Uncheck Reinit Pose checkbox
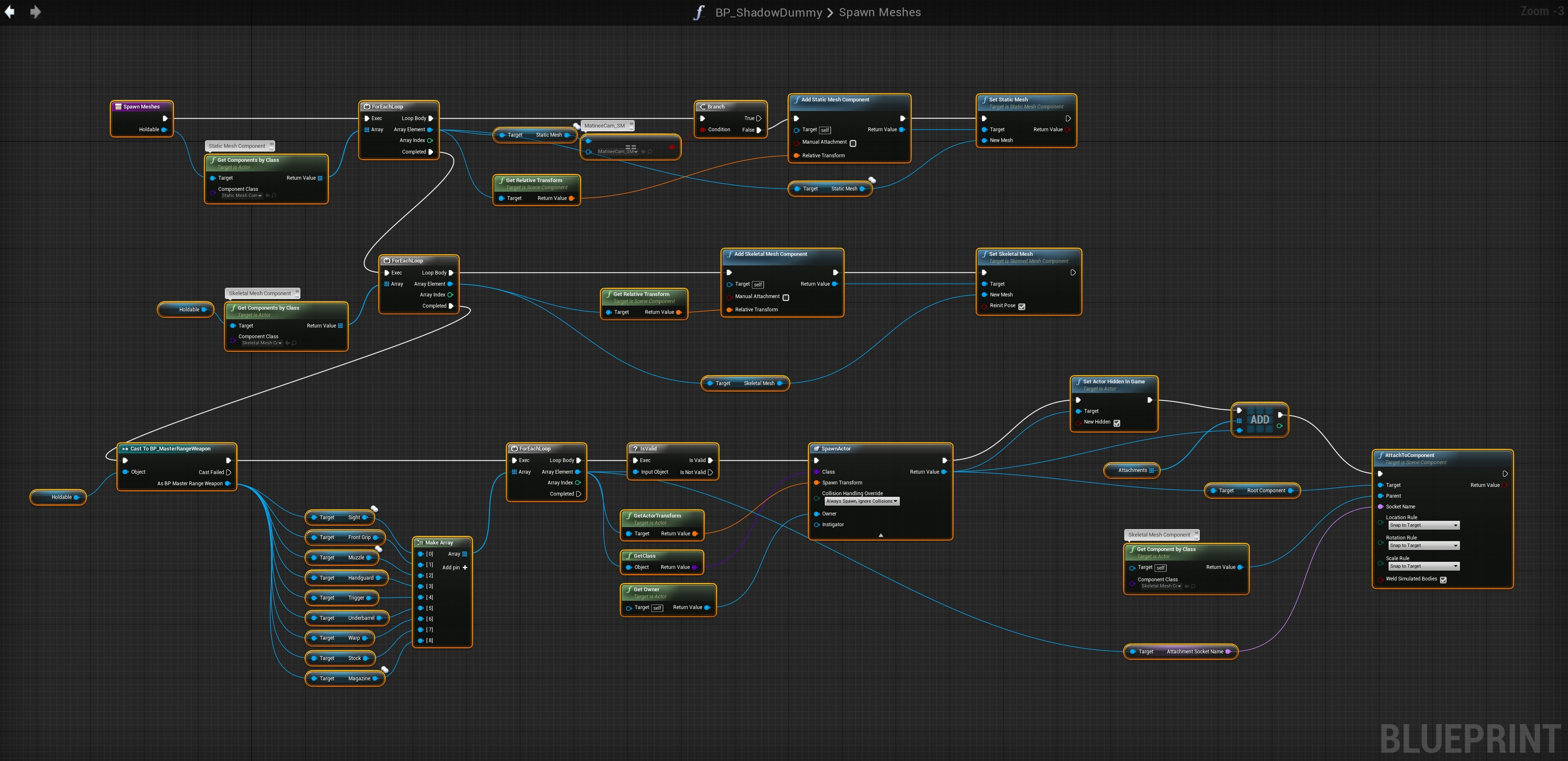This screenshot has height=761, width=1568. (1022, 306)
